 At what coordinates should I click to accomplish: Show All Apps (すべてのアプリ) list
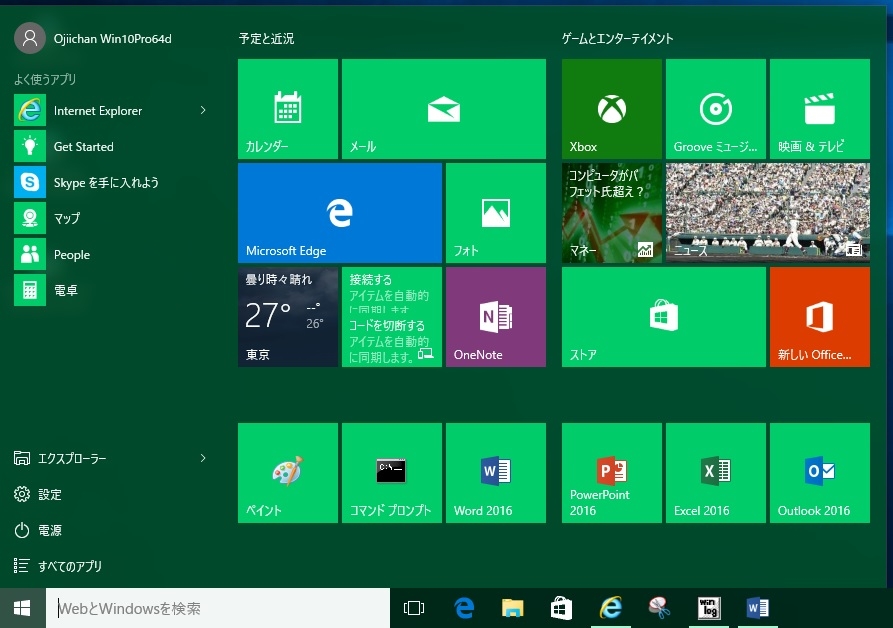(70, 566)
